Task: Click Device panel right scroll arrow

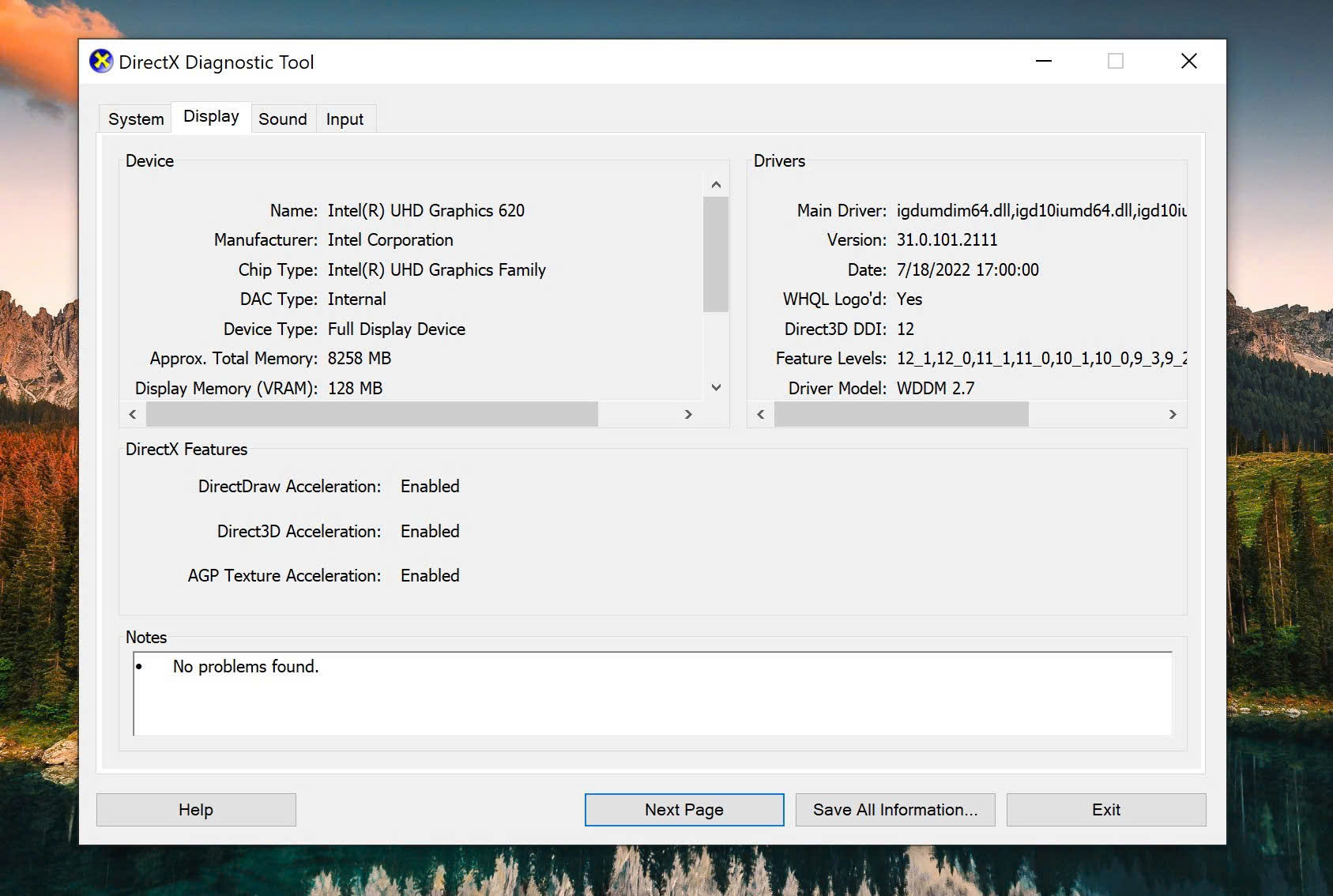Action: tap(688, 414)
